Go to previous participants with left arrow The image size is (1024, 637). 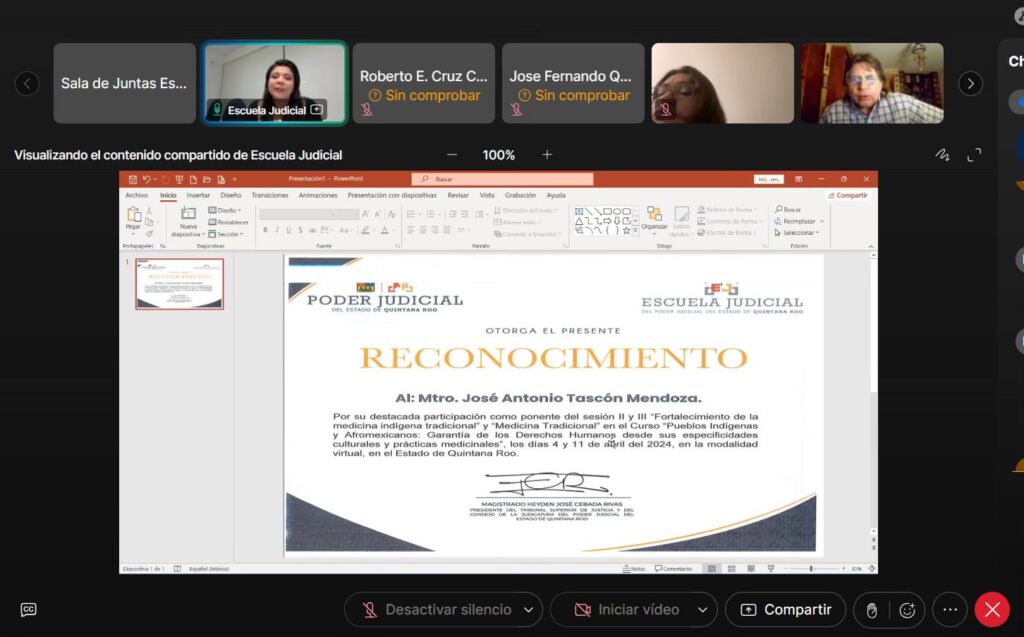(x=27, y=83)
